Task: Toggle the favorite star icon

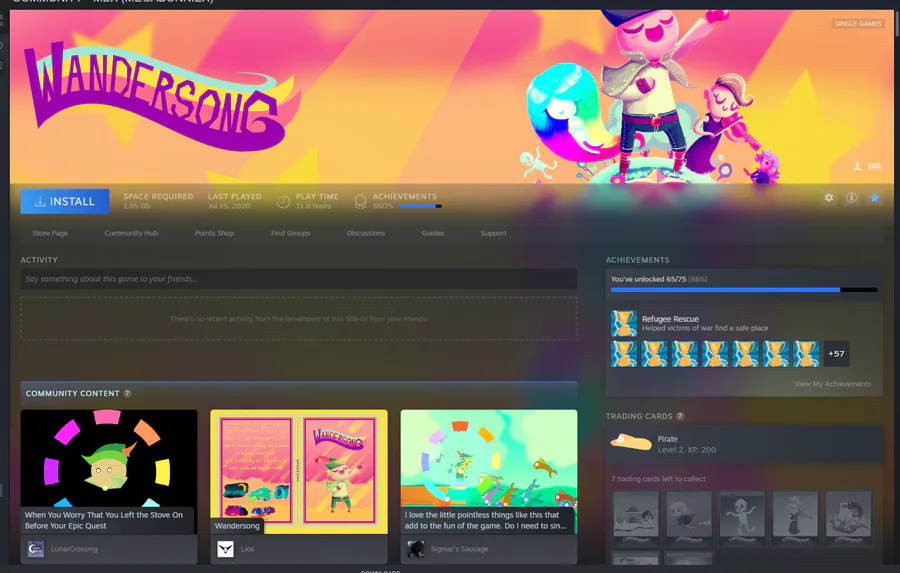Action: pos(874,198)
